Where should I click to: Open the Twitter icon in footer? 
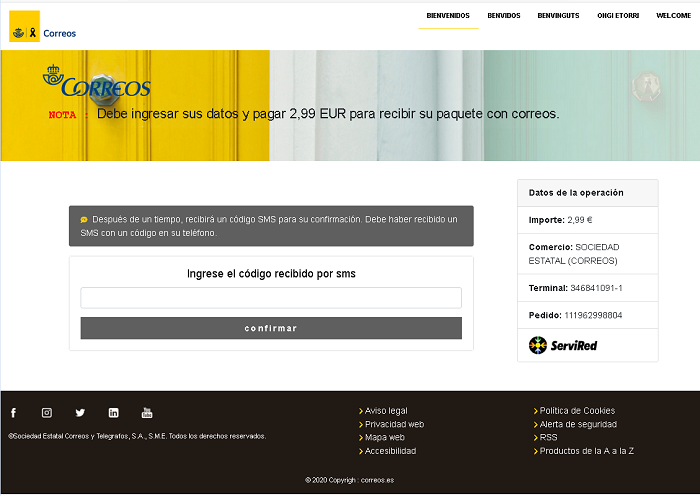click(80, 413)
